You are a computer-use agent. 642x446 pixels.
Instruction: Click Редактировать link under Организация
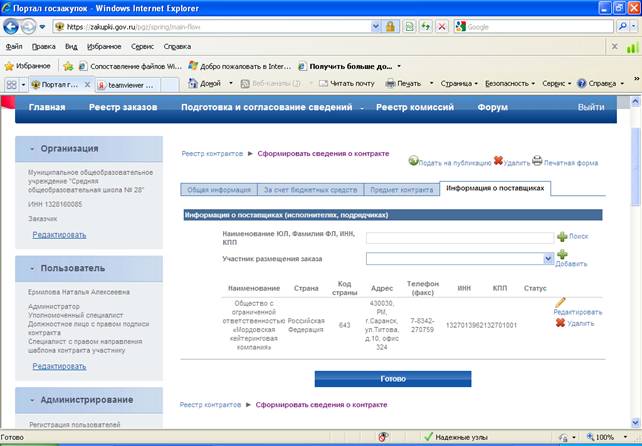(x=59, y=235)
